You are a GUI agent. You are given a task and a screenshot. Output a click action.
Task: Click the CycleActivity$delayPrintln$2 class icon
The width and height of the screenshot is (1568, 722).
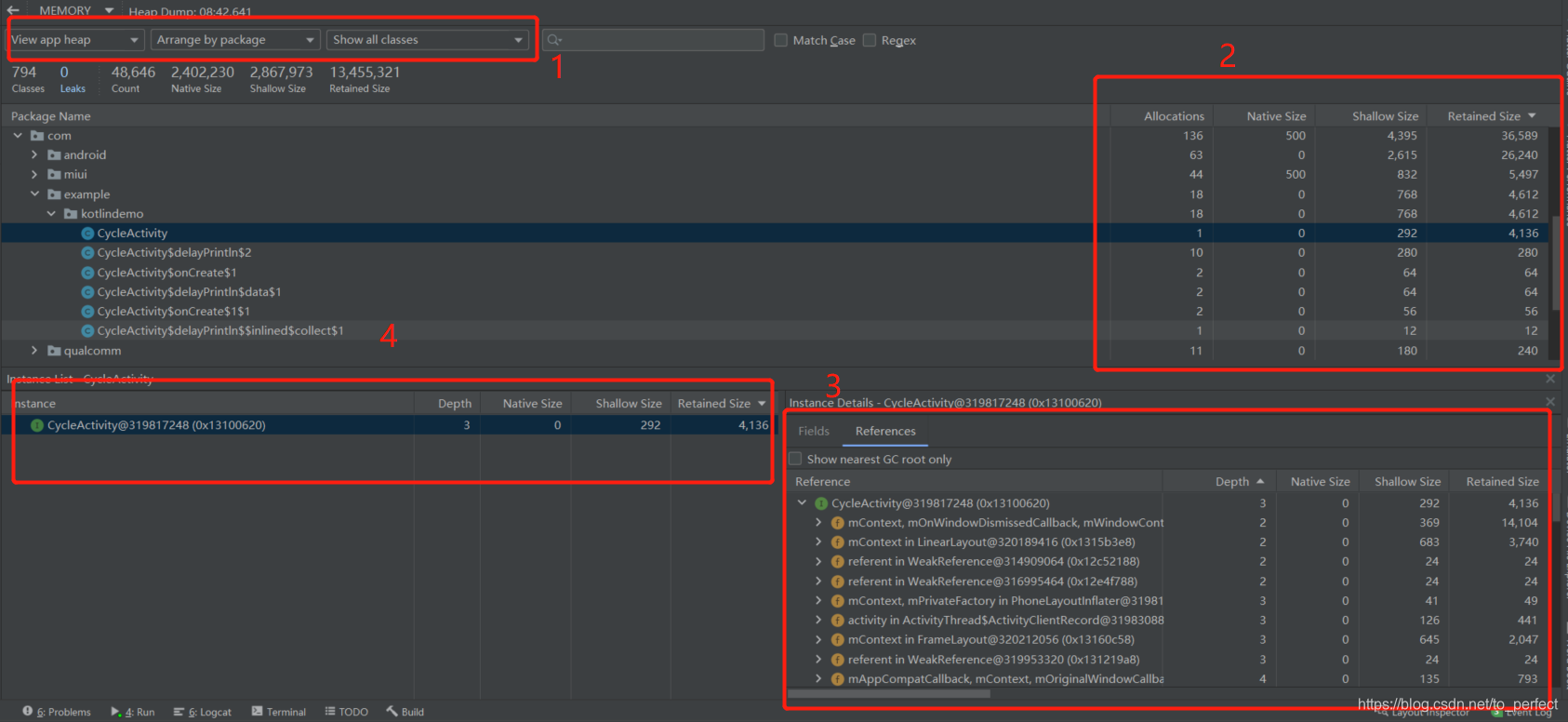click(x=87, y=253)
